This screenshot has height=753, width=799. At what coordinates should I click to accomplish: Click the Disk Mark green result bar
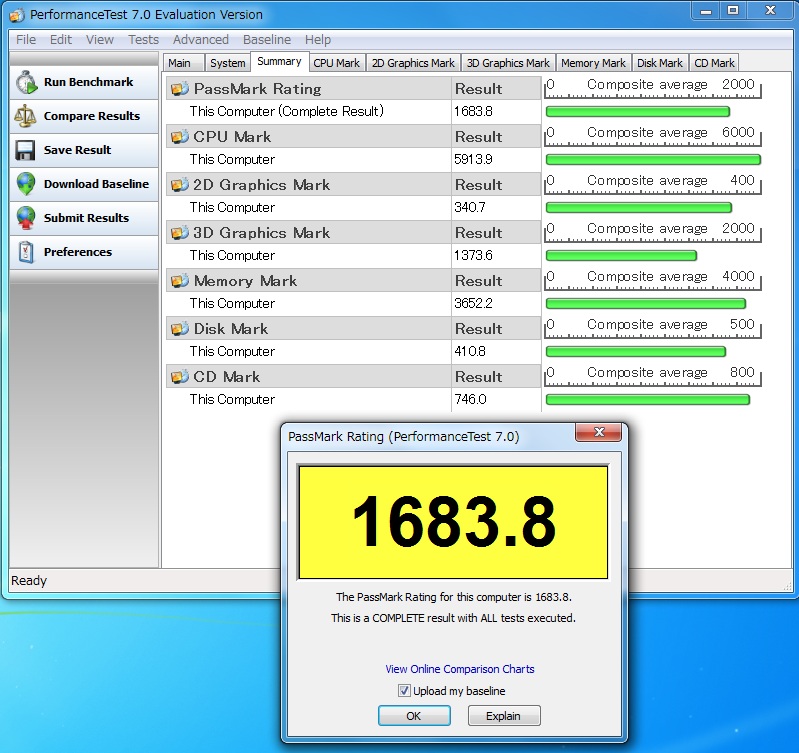tap(635, 352)
